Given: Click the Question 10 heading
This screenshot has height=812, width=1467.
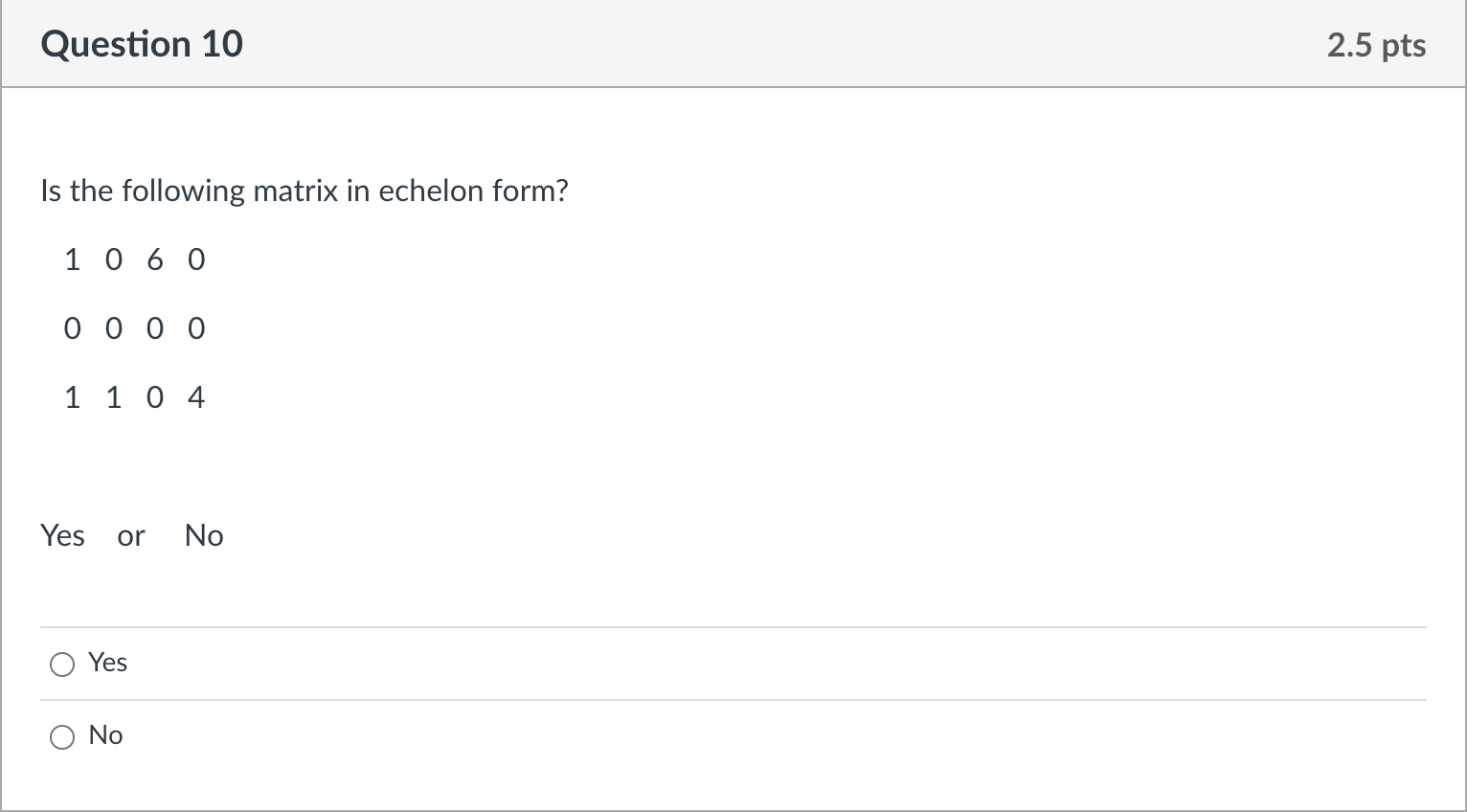Looking at the screenshot, I should click(142, 45).
